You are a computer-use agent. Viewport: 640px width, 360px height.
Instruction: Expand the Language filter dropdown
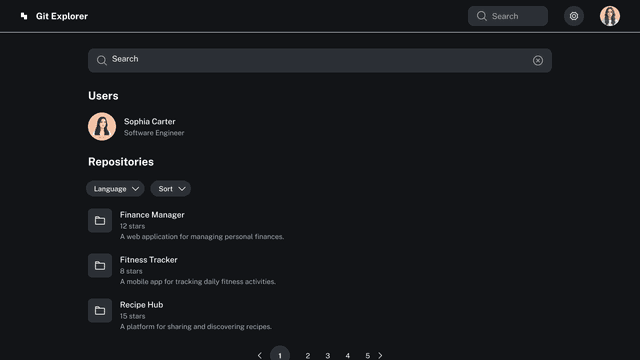[x=115, y=189]
